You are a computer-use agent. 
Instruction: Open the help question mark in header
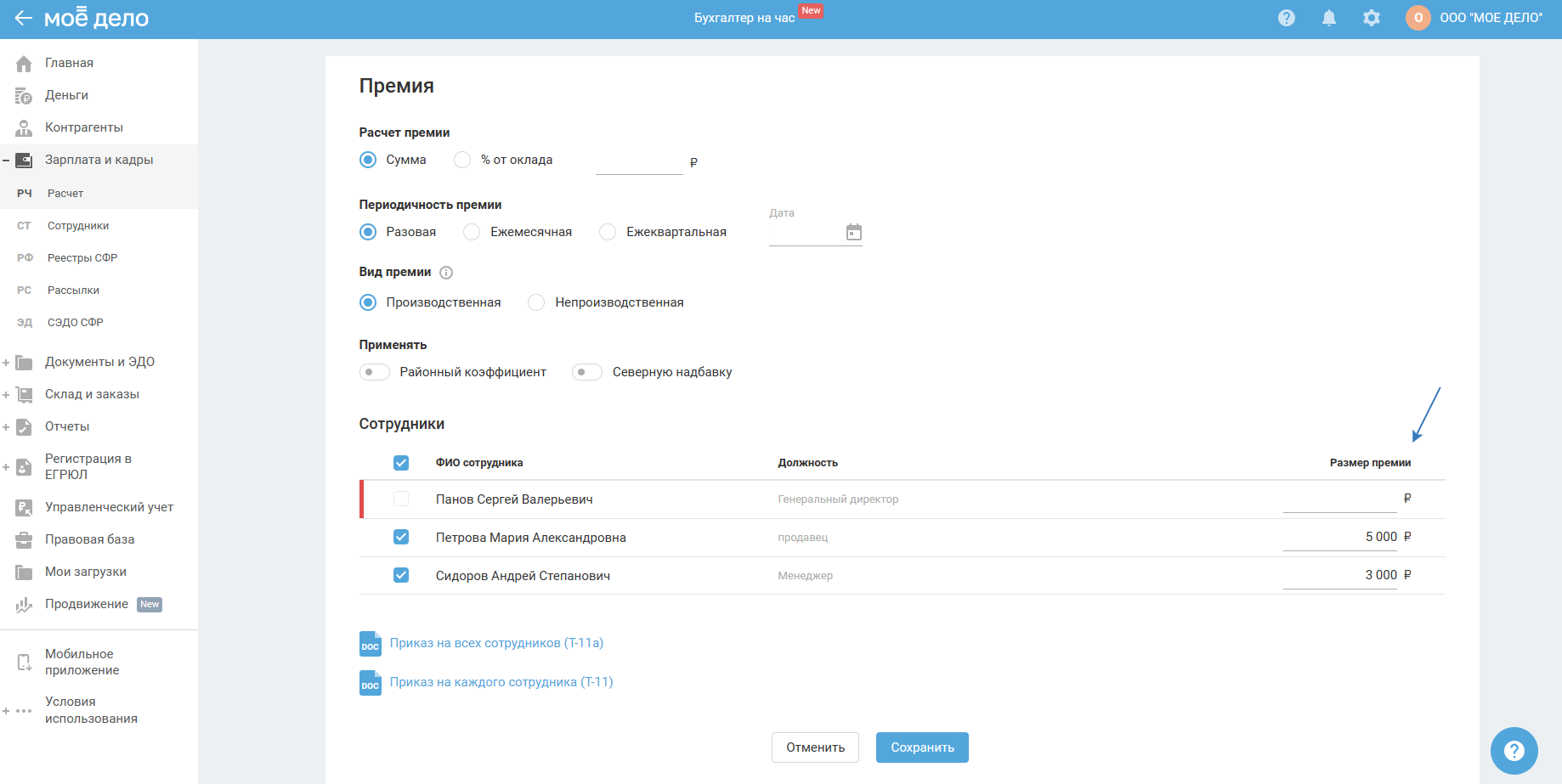[1287, 18]
